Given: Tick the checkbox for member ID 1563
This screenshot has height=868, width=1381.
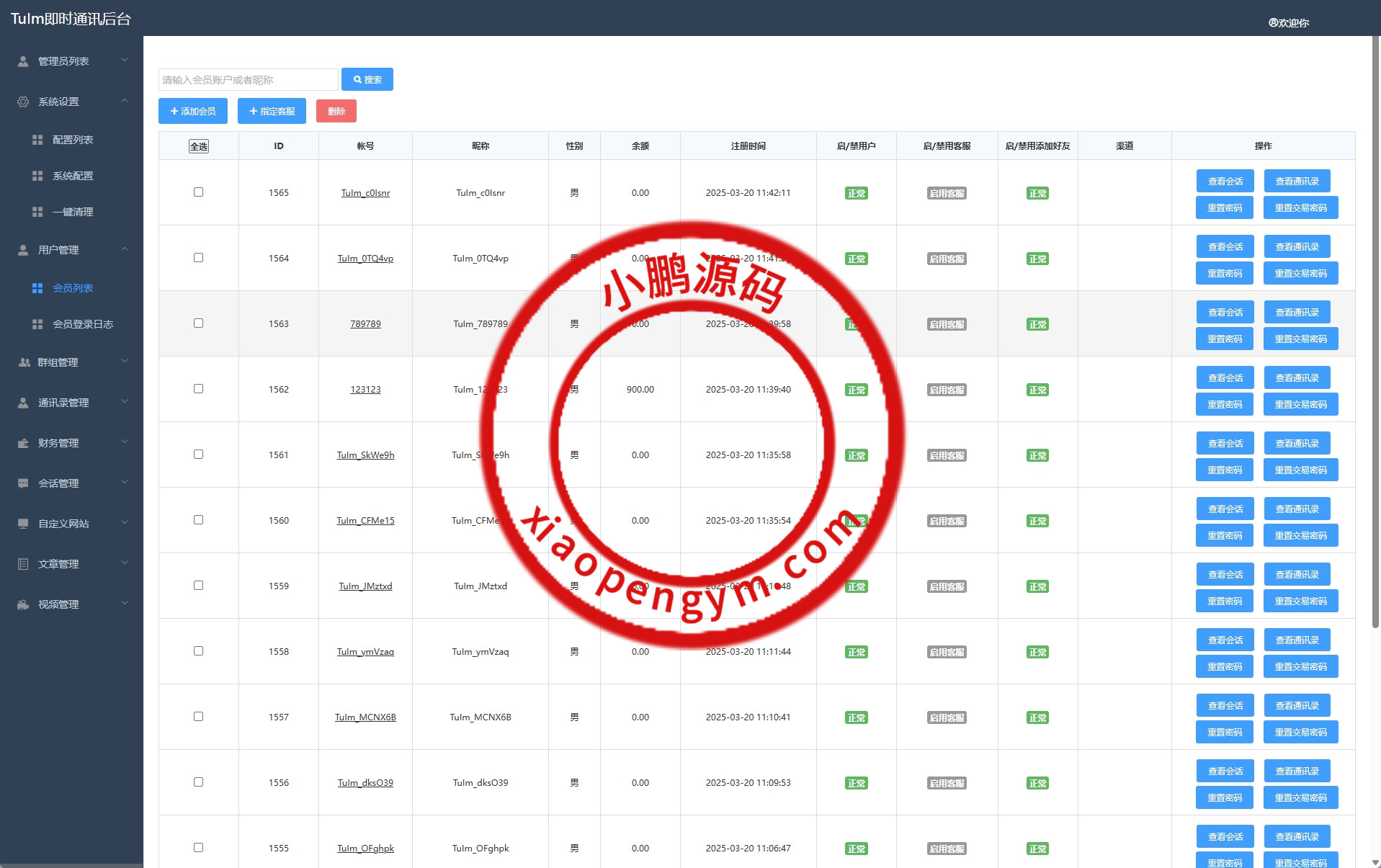Looking at the screenshot, I should pos(198,323).
